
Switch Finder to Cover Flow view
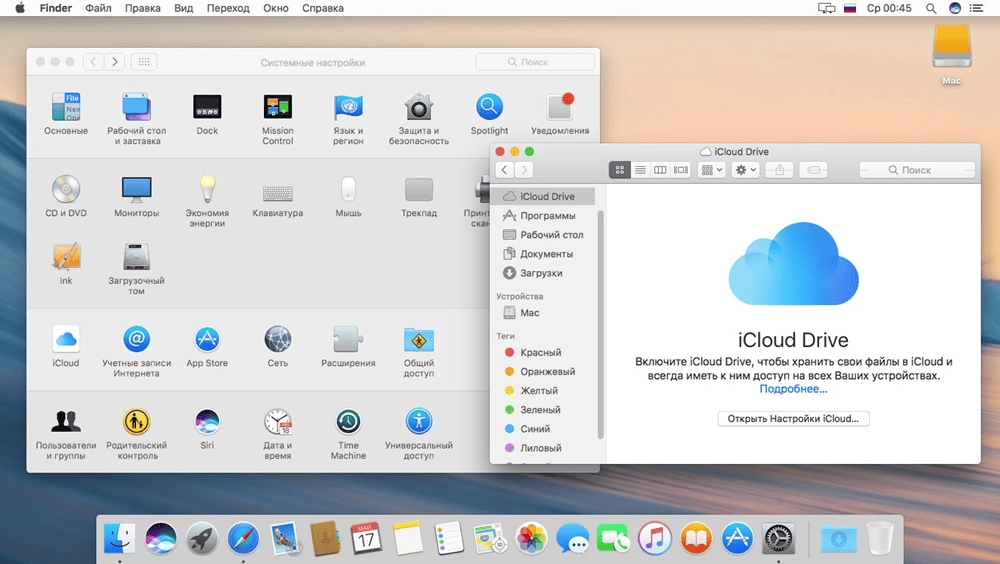pyautogui.click(x=680, y=170)
